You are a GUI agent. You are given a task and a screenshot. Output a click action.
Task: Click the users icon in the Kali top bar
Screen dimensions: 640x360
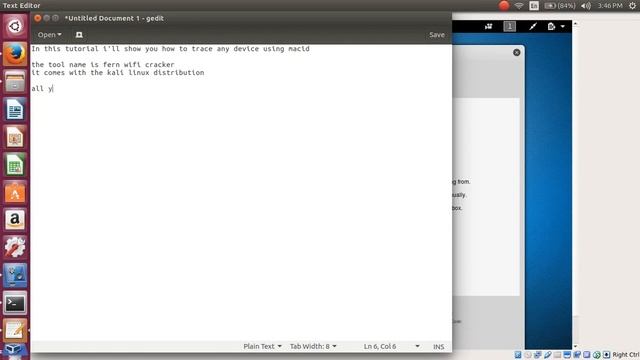[x=489, y=27]
